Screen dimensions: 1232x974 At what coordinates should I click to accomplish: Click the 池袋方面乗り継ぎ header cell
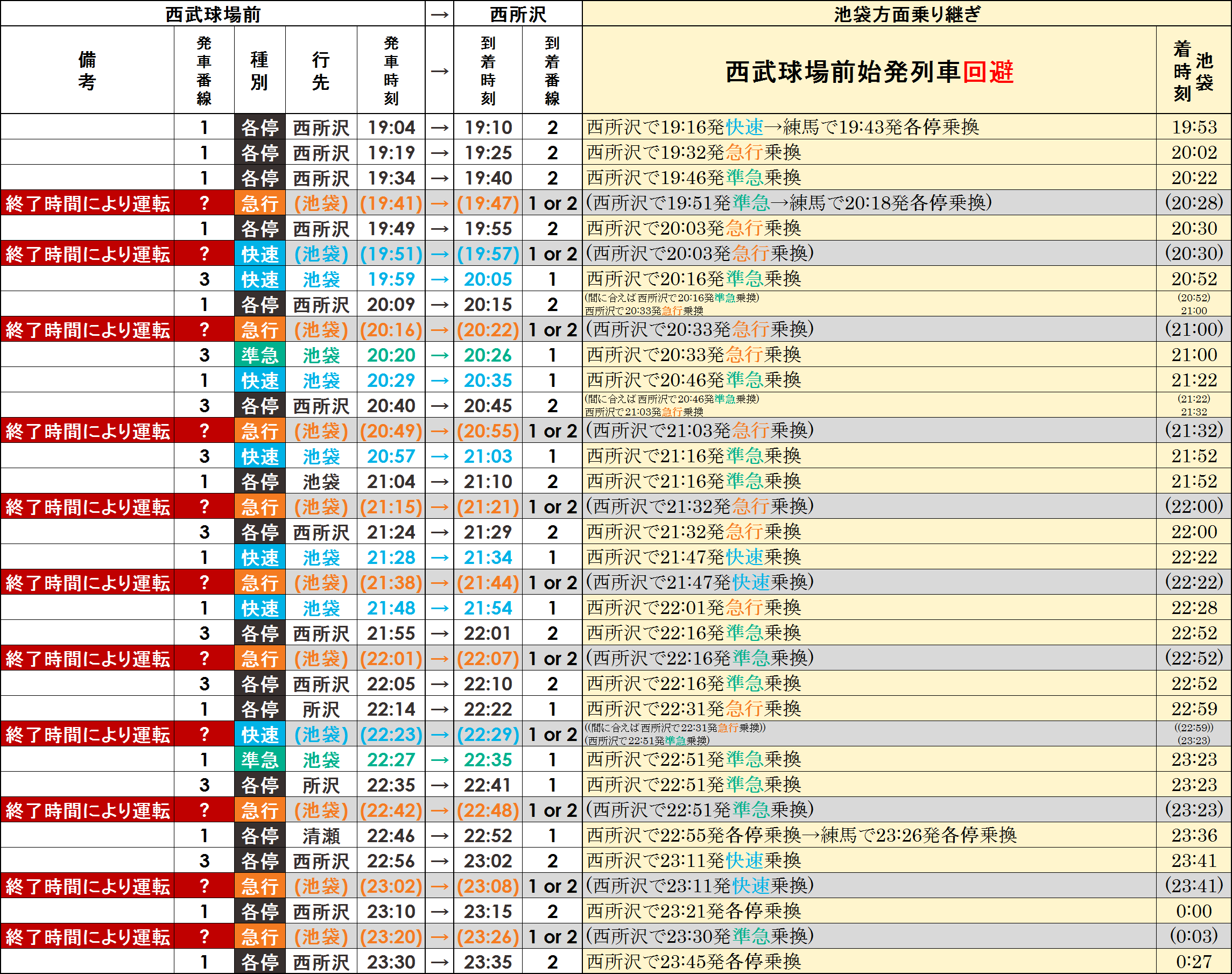(x=906, y=13)
